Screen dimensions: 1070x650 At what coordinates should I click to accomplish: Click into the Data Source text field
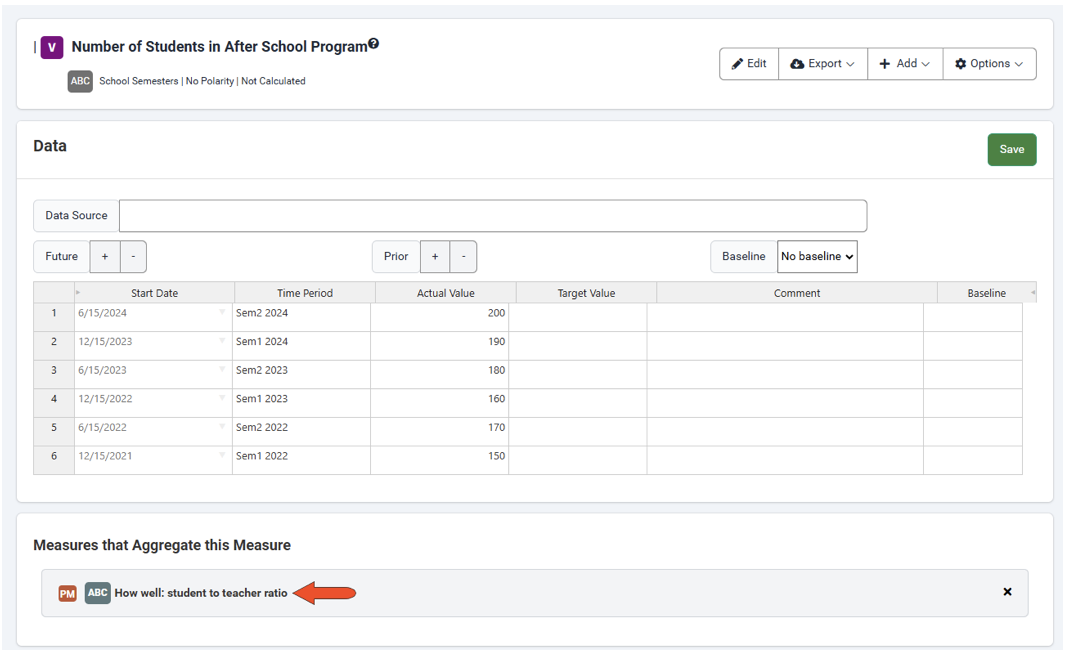492,216
